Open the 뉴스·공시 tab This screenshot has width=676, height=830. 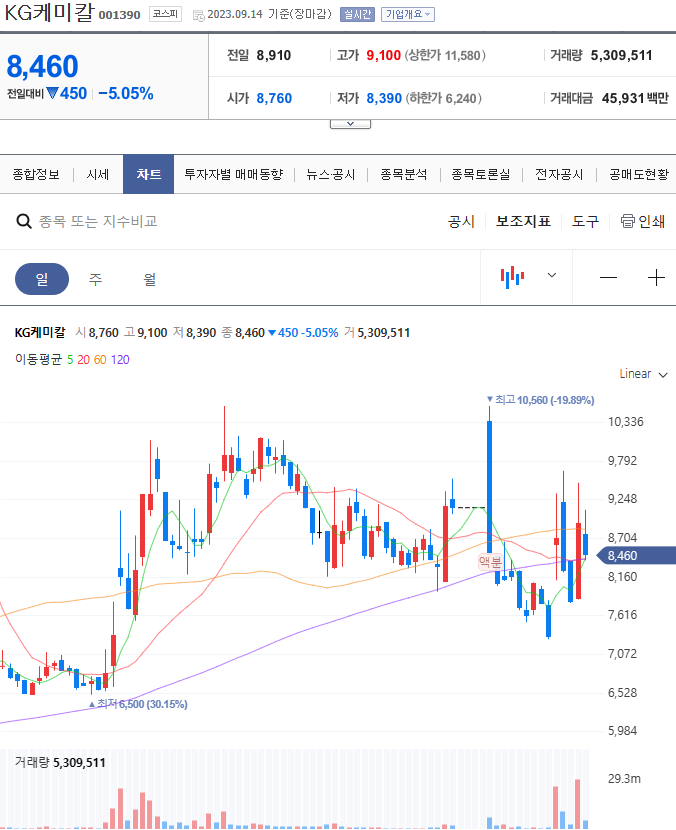point(330,174)
